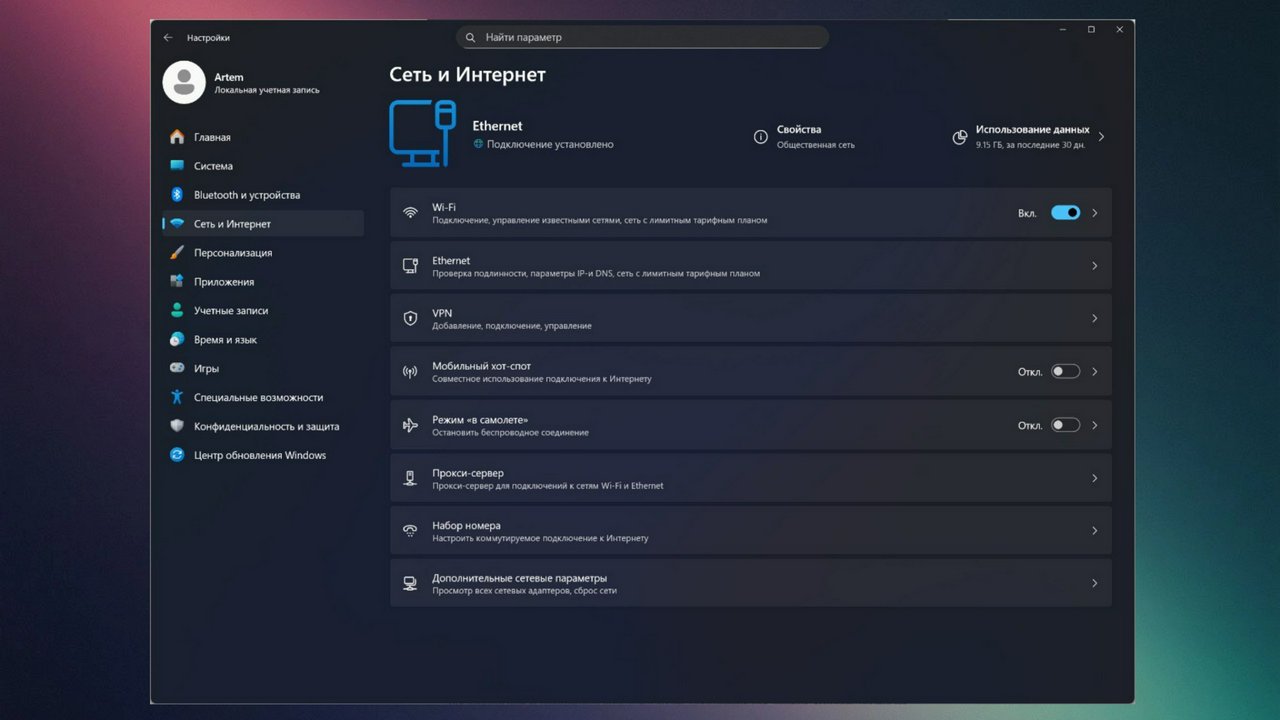
Task: Click the Свойства info icon
Action: pyautogui.click(x=761, y=137)
